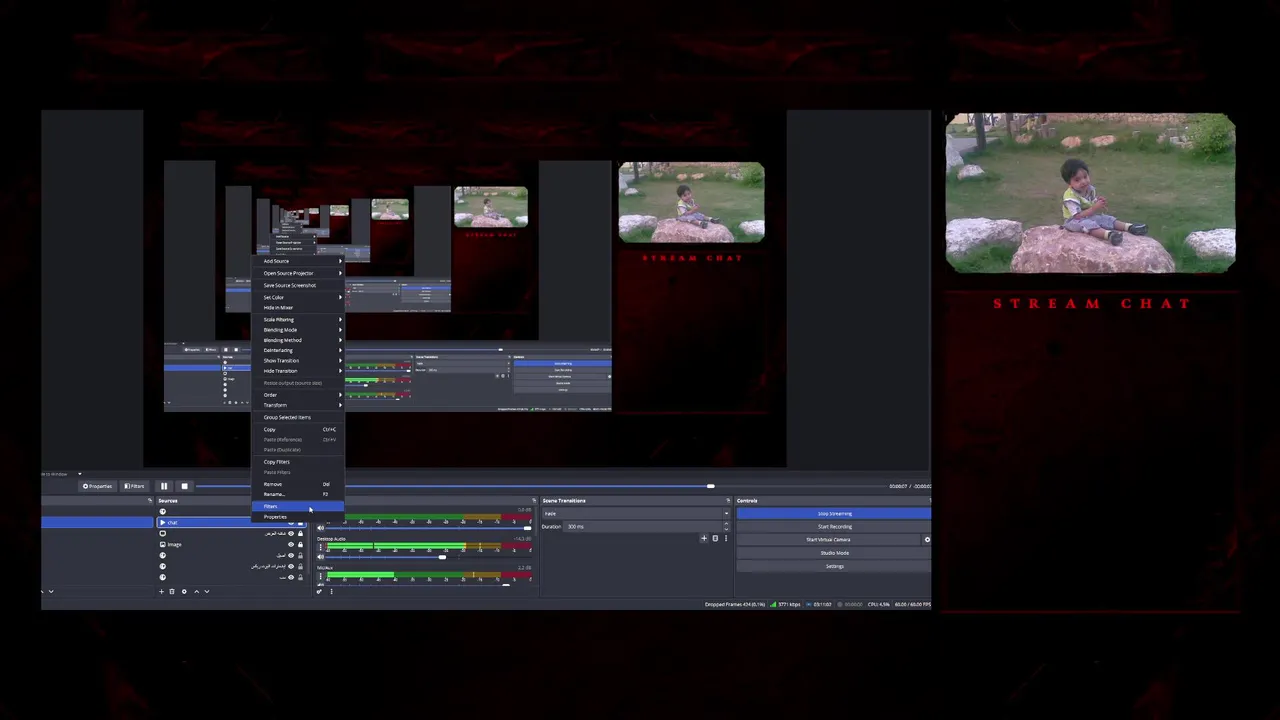Increase transition duration stepper up

pos(726,523)
